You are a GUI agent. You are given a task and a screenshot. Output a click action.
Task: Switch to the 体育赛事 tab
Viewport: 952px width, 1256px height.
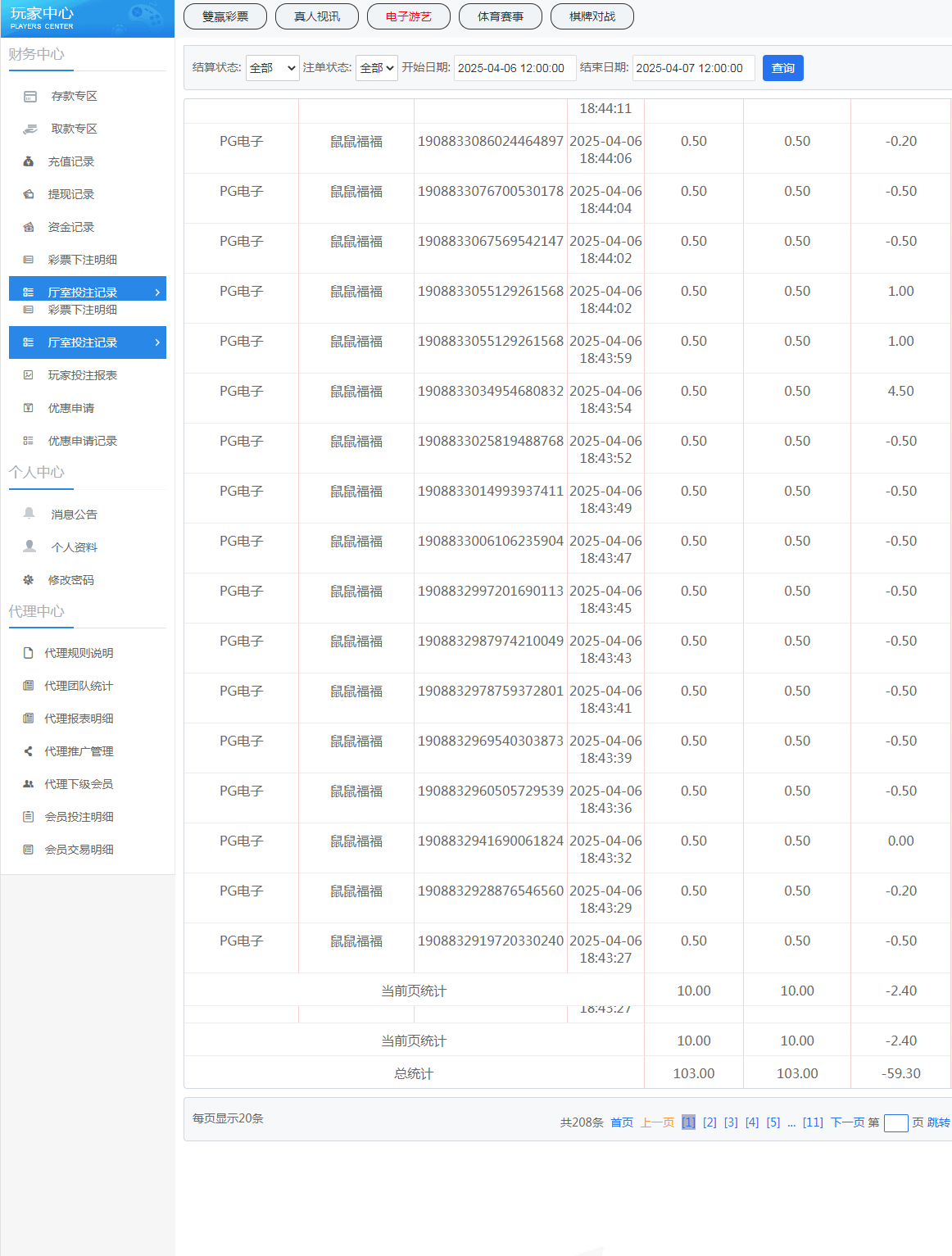(x=501, y=16)
